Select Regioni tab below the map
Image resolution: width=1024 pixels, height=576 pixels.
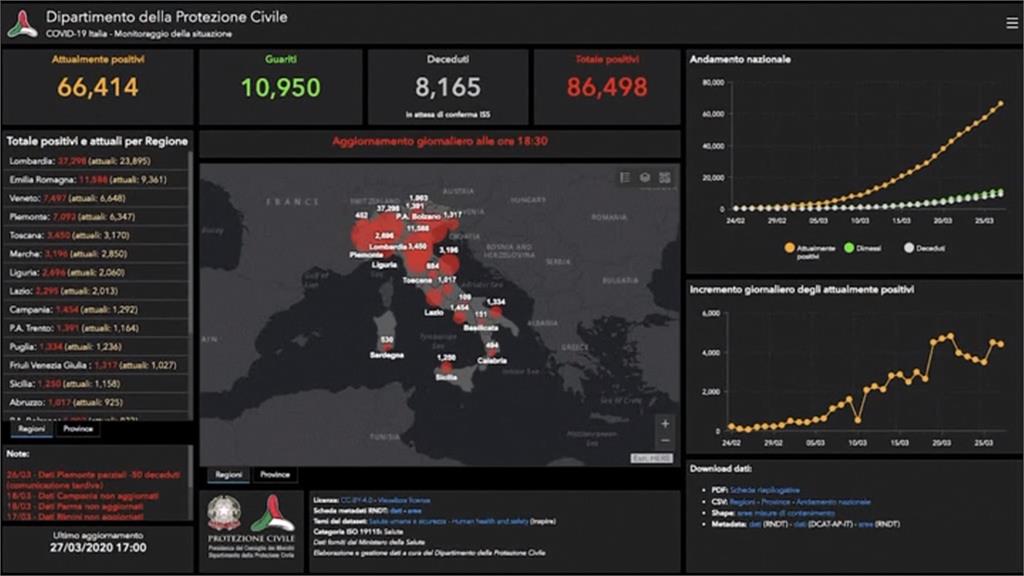click(x=229, y=475)
